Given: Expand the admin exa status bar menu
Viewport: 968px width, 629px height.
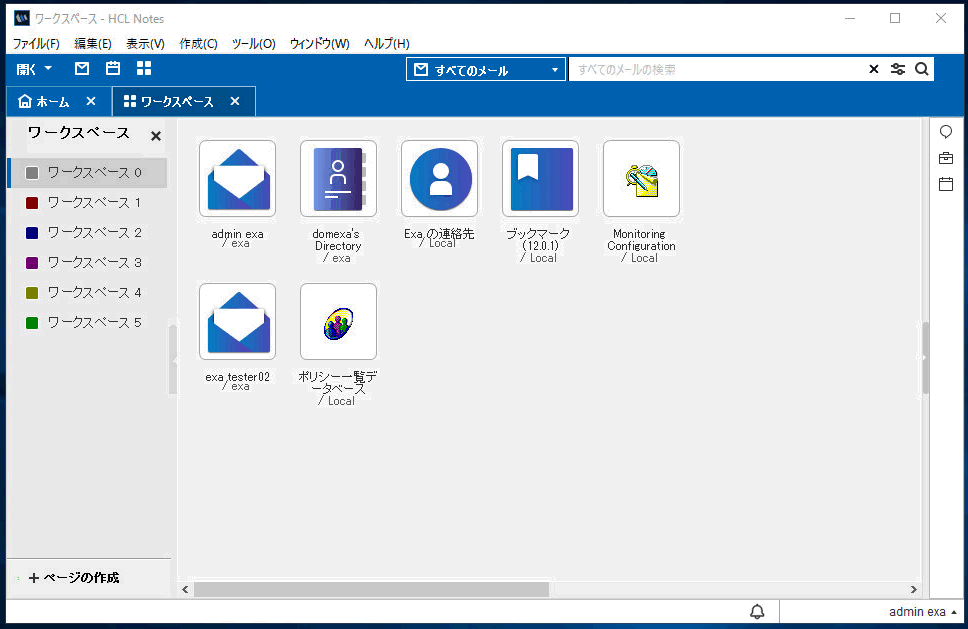Looking at the screenshot, I should click(922, 612).
